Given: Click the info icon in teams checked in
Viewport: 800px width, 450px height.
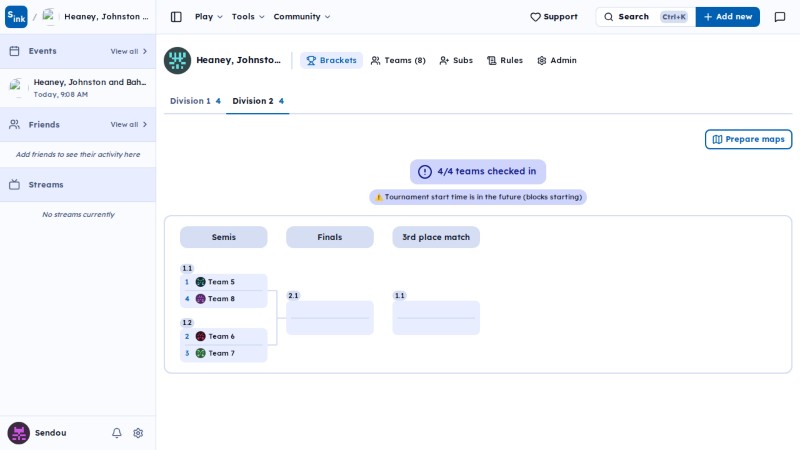Looking at the screenshot, I should 424,171.
